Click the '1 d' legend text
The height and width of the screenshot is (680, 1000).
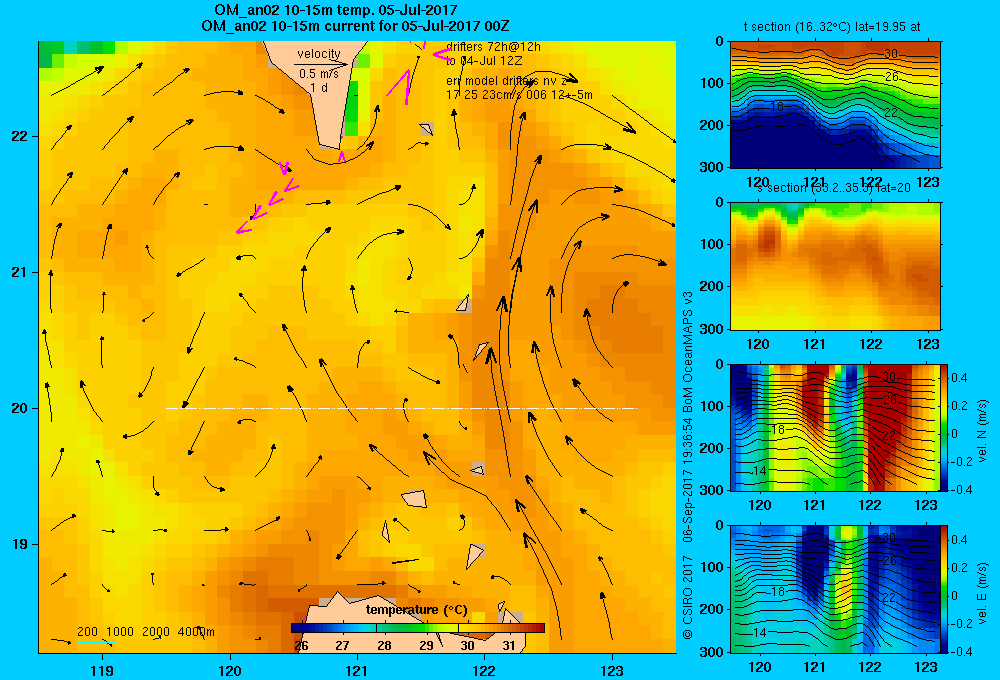pos(319,87)
